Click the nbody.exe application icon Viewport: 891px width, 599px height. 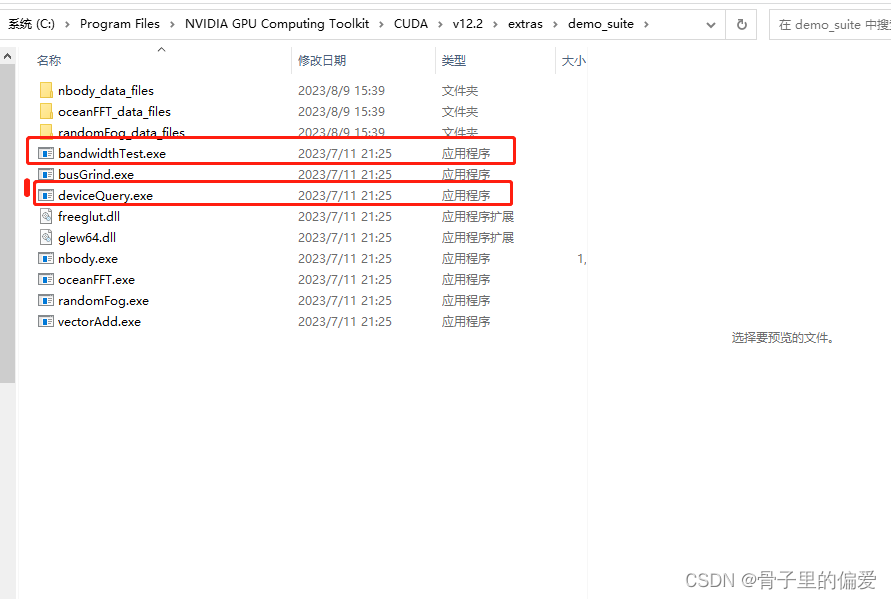(x=46, y=259)
